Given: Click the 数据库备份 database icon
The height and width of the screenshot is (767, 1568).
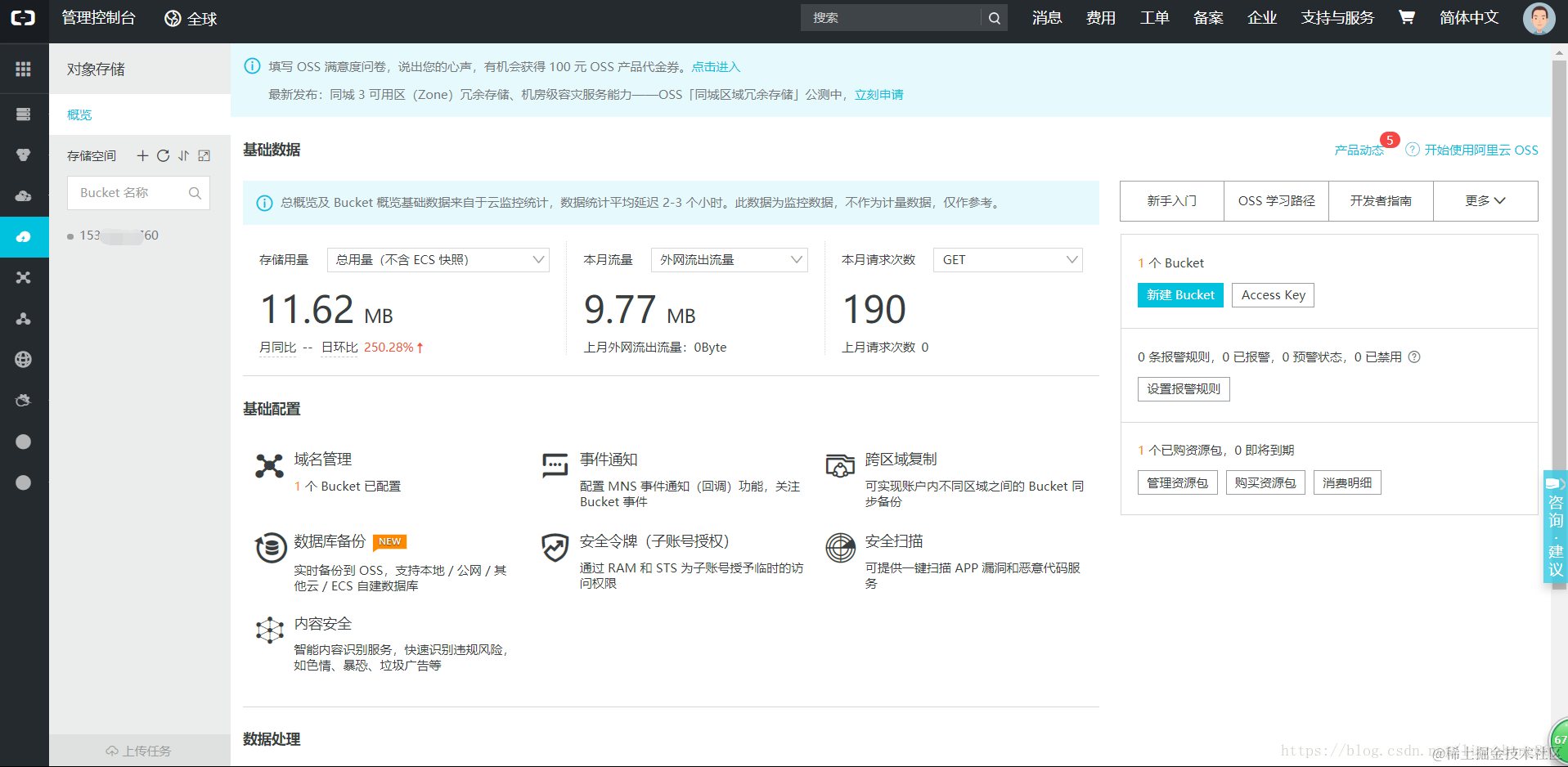Looking at the screenshot, I should 270,547.
